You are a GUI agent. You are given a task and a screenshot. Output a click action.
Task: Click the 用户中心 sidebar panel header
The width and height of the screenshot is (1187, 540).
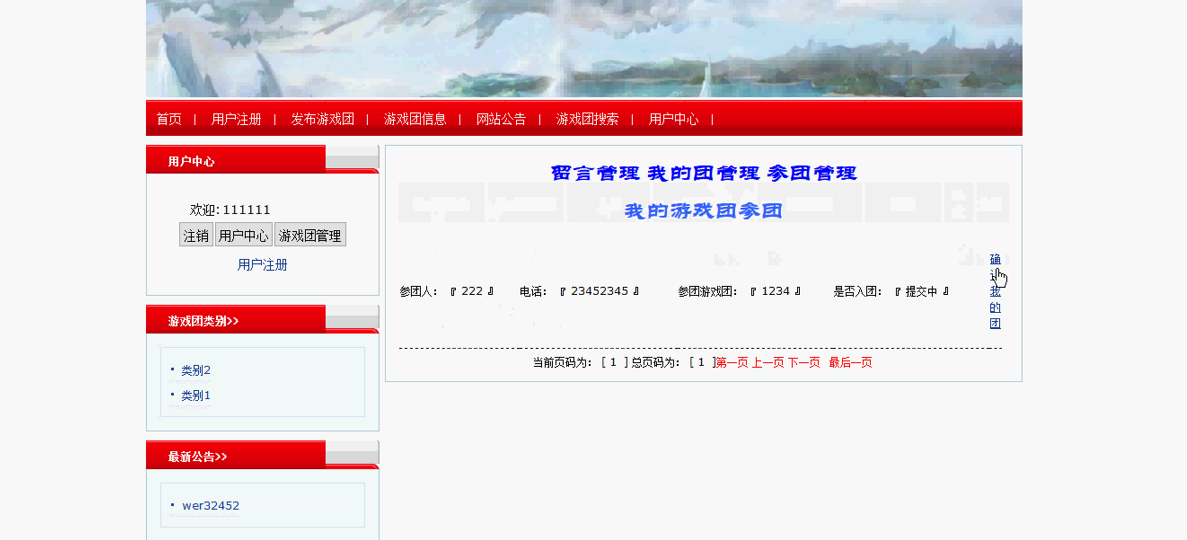pos(262,161)
